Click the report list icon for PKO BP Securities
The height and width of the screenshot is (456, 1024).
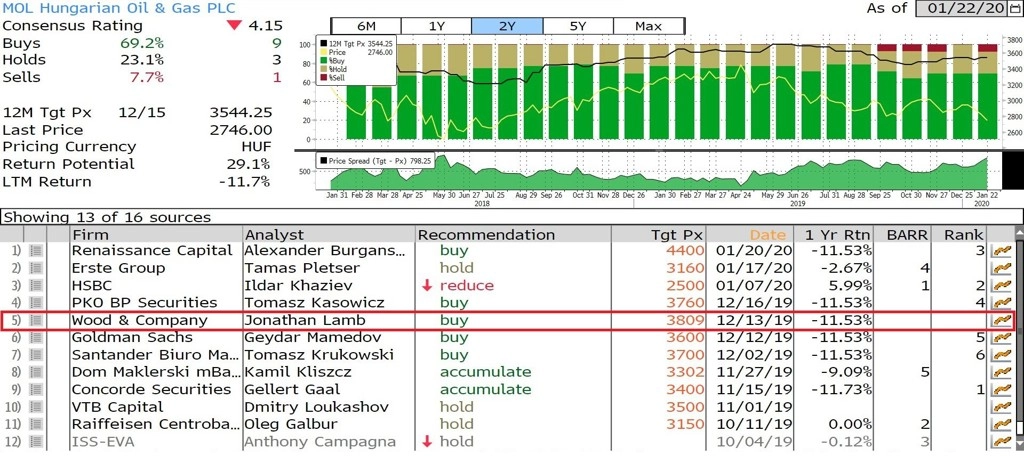[36, 303]
